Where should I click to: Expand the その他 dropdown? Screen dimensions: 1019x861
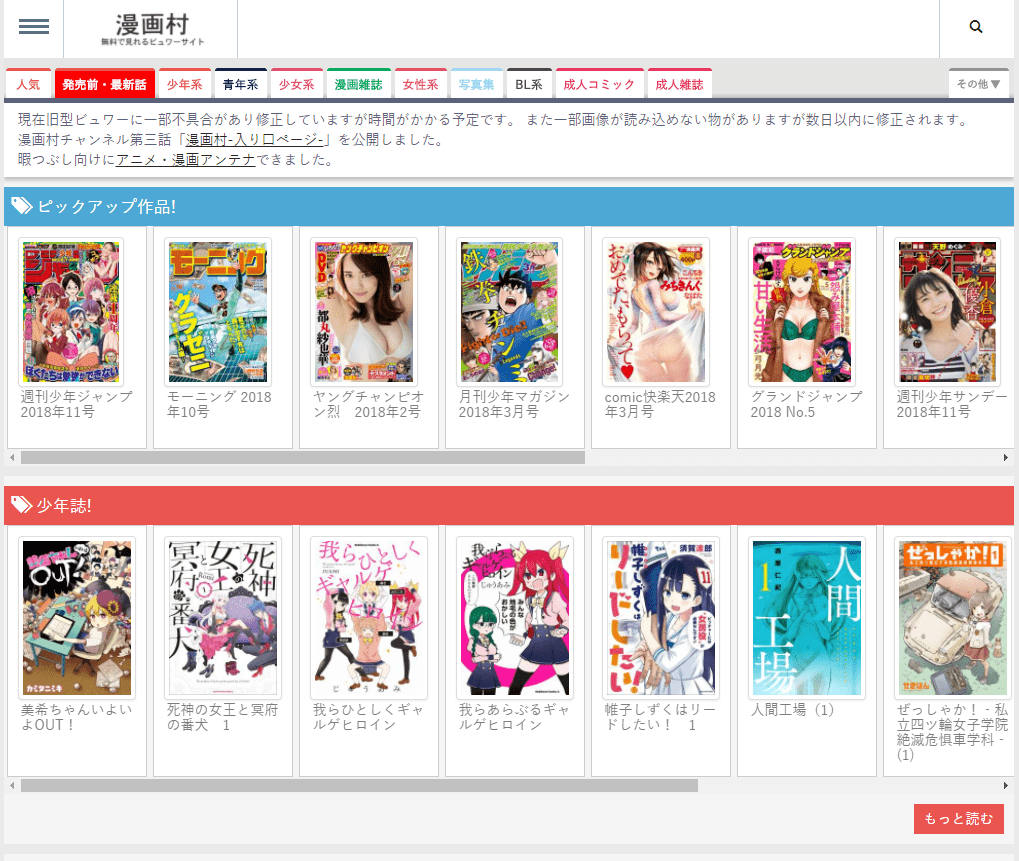point(979,84)
